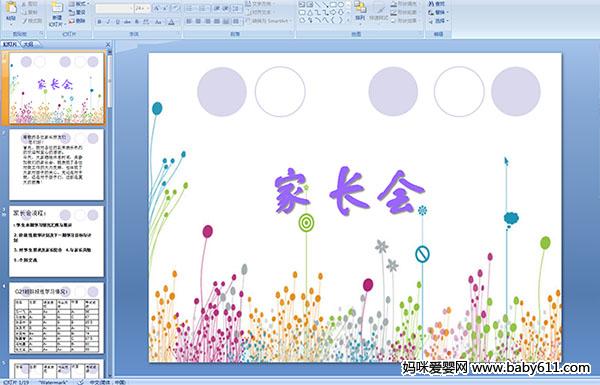Toggle Italic formatting button
Viewport: 600px width, 385px height.
108,22
